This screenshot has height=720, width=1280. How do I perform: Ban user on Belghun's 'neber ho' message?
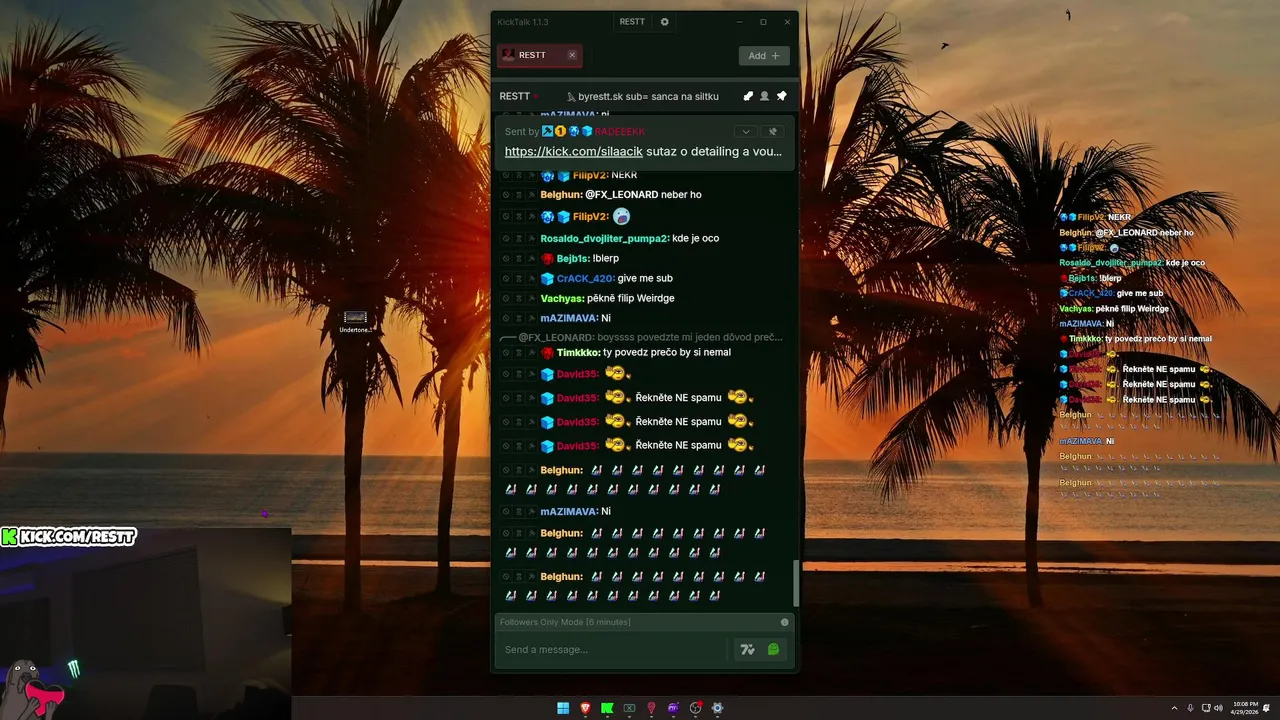[x=506, y=195]
